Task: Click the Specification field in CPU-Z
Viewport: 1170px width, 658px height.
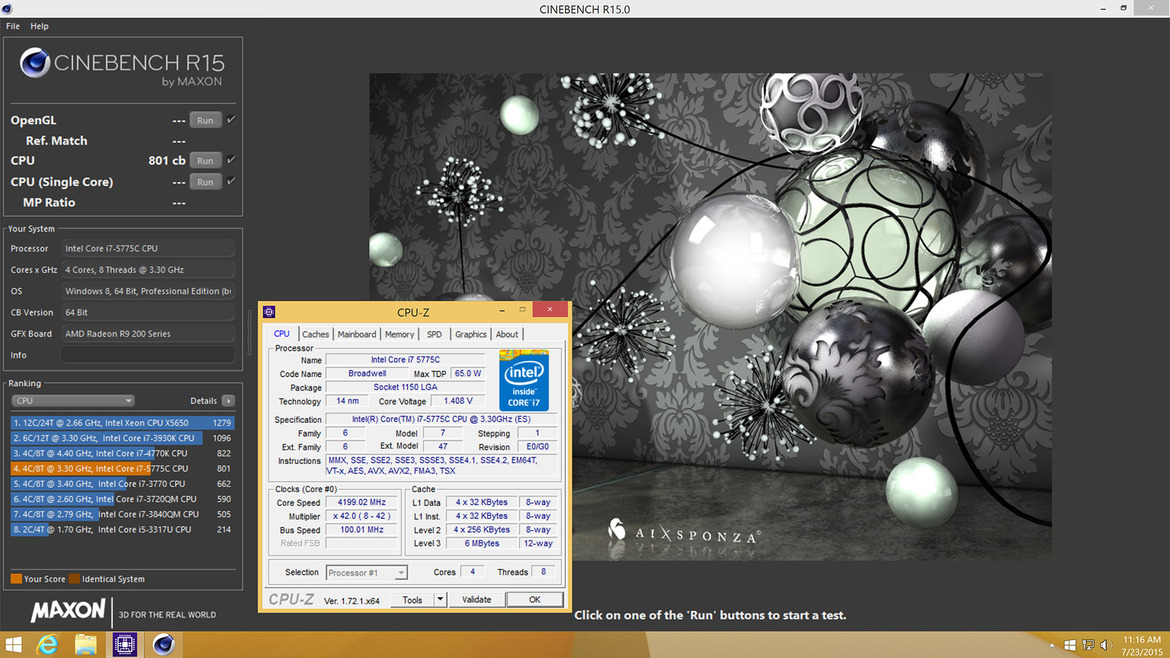Action: click(442, 419)
